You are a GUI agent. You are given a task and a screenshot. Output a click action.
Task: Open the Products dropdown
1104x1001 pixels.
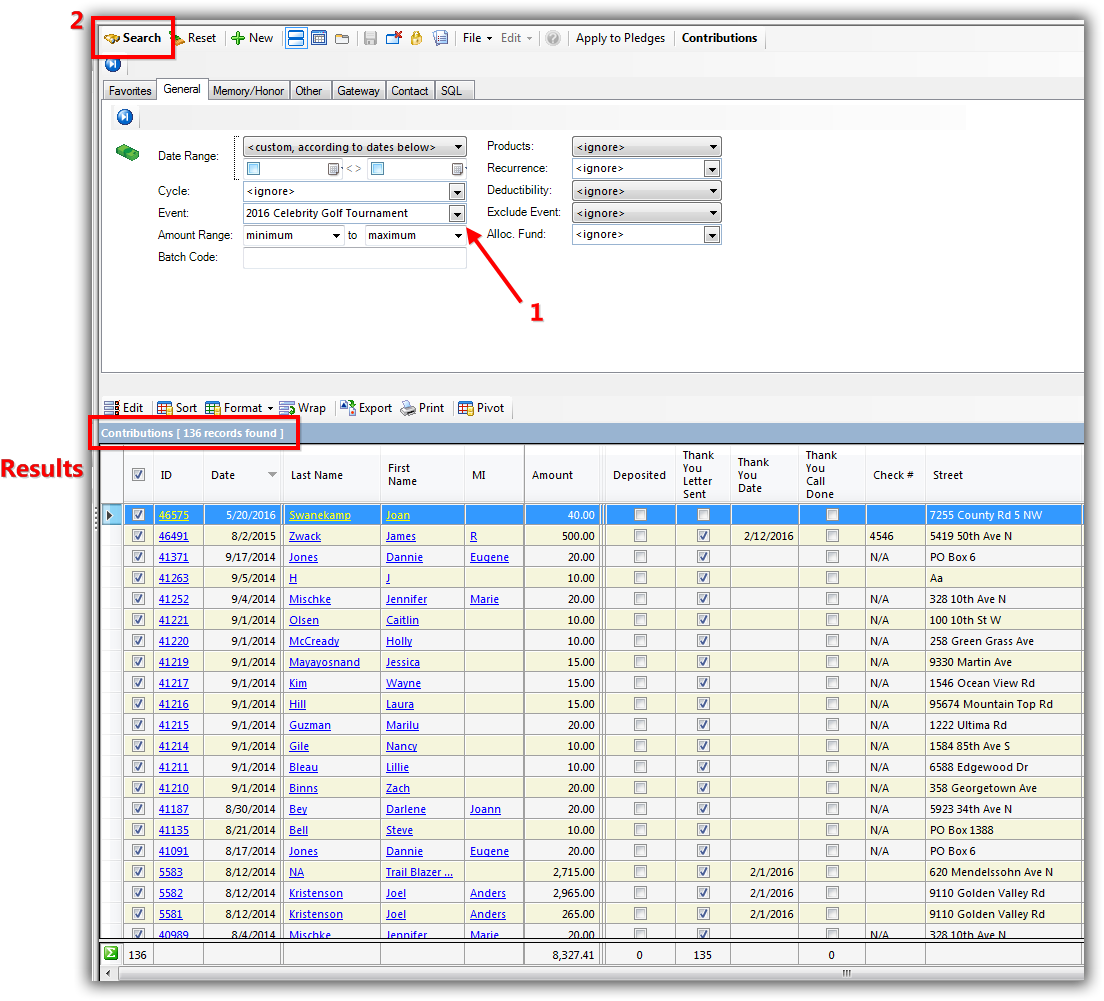click(x=712, y=147)
